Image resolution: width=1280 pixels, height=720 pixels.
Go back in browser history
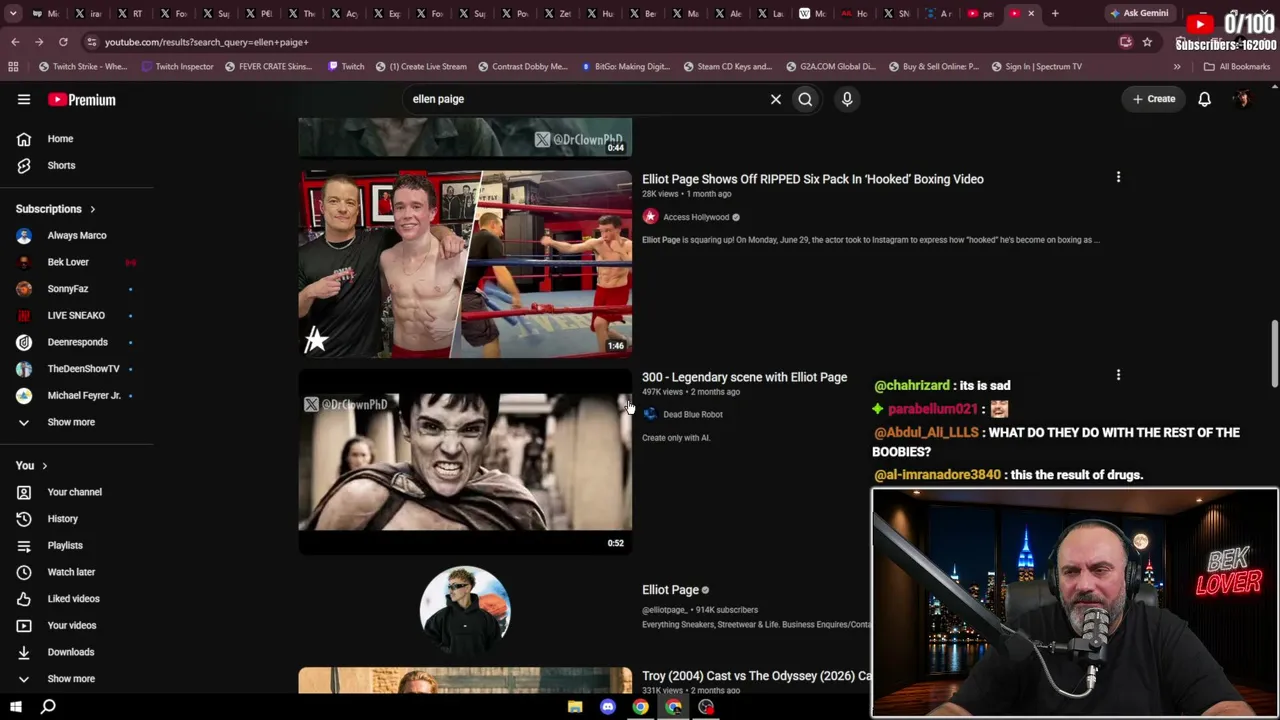point(15,42)
